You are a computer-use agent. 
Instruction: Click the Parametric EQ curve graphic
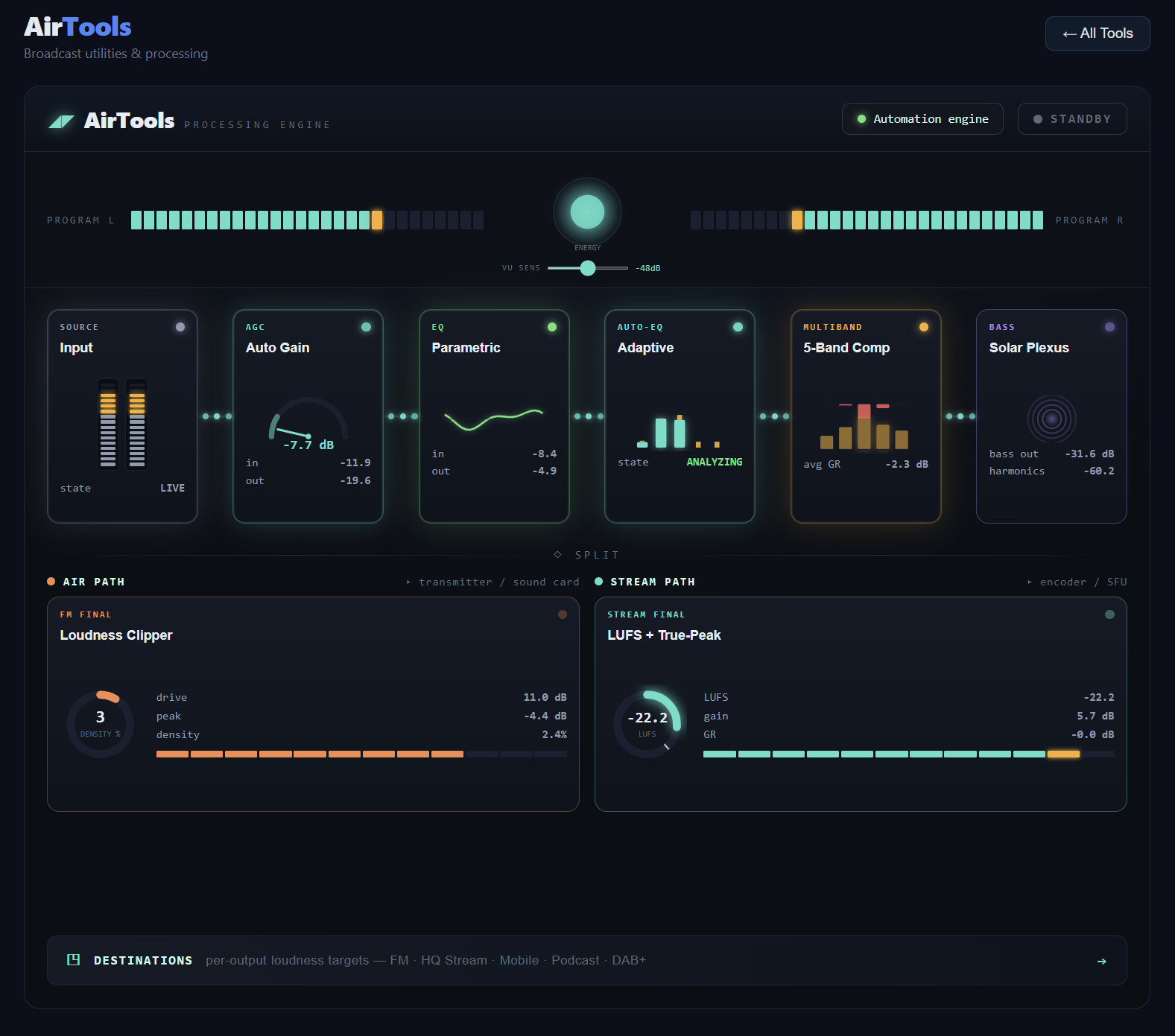coord(494,419)
